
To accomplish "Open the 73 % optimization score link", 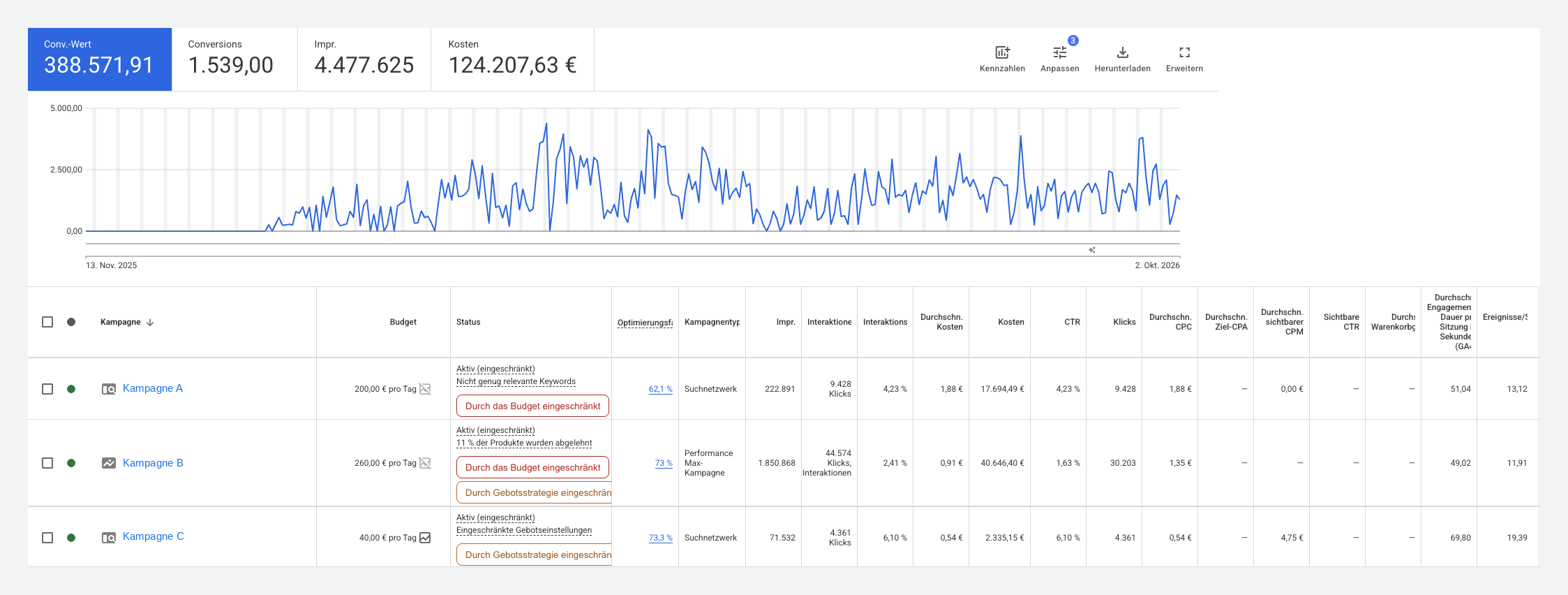I will pos(664,463).
